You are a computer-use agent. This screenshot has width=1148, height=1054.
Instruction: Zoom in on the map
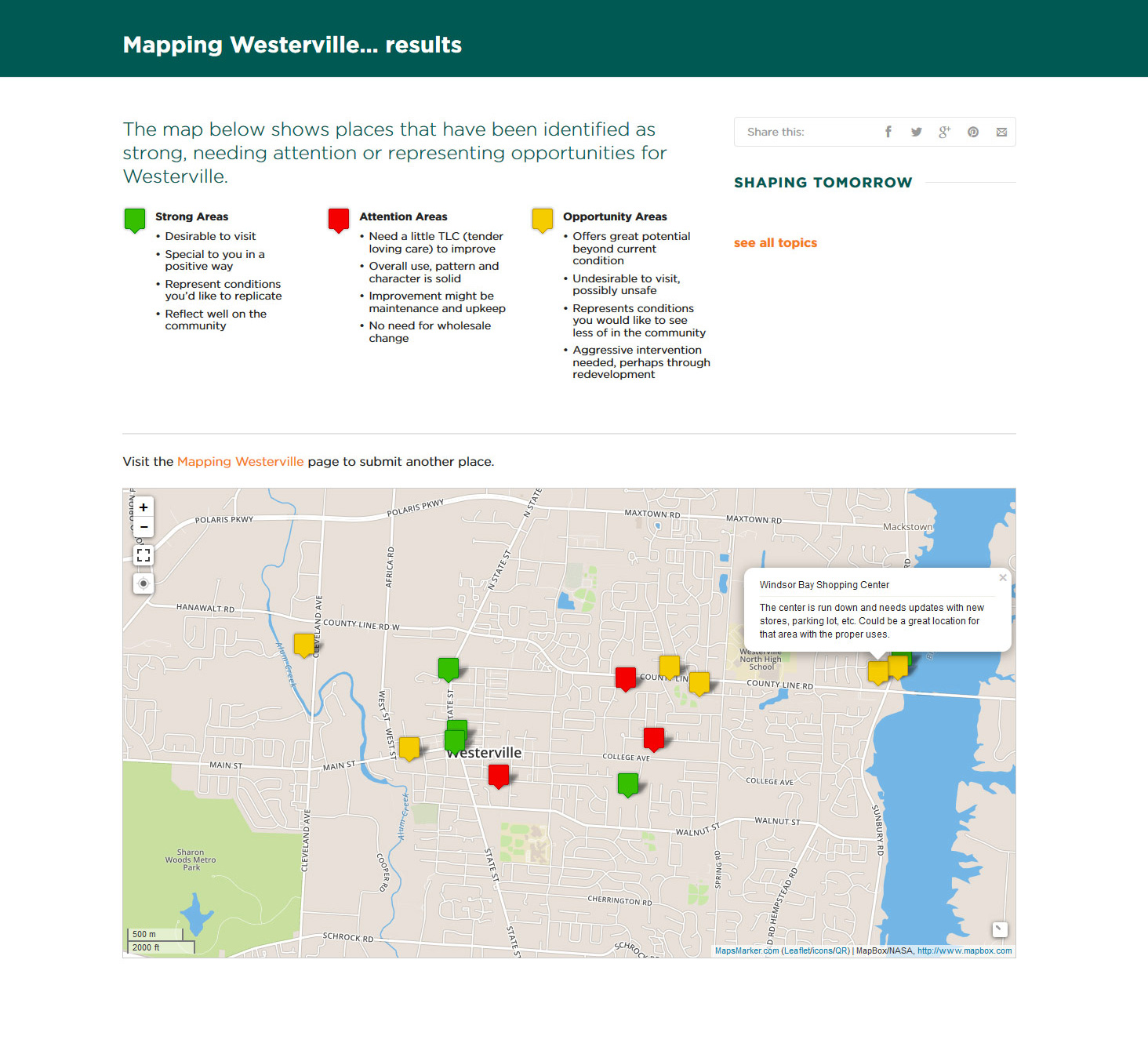[x=143, y=507]
